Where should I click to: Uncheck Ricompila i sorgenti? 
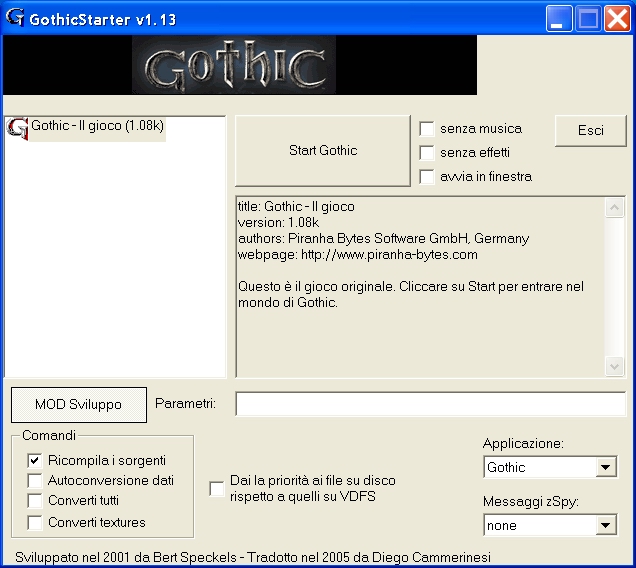point(35,460)
